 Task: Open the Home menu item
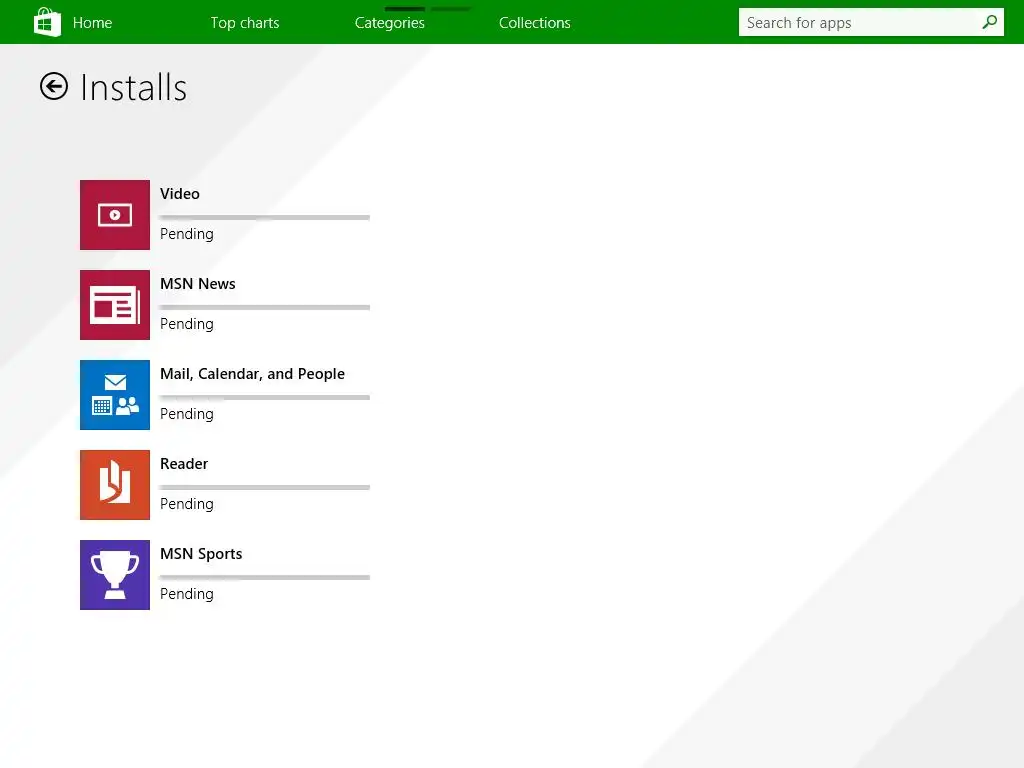(92, 23)
